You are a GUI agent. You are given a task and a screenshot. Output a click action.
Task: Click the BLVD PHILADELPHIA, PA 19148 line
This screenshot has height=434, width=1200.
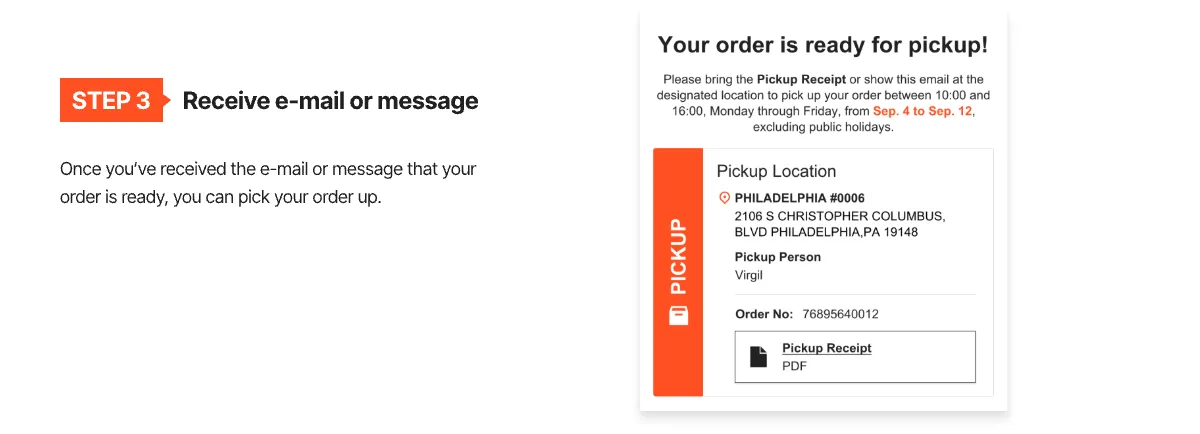pyautogui.click(x=826, y=232)
